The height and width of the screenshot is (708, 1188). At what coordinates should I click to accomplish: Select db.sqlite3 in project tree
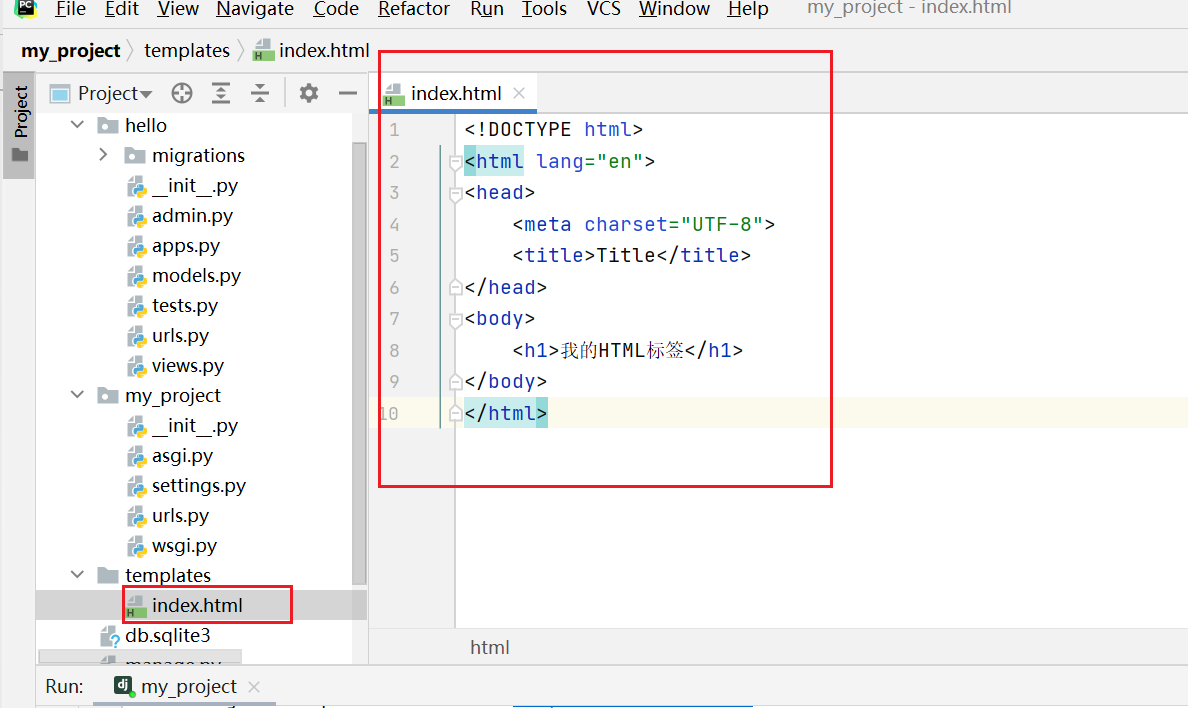[167, 635]
